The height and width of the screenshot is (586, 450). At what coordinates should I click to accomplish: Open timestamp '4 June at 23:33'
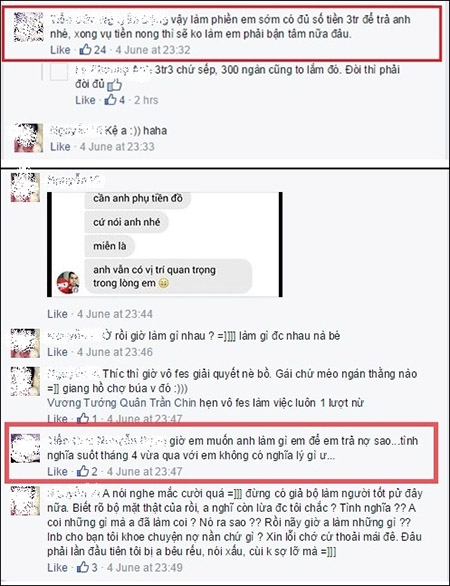click(x=117, y=146)
